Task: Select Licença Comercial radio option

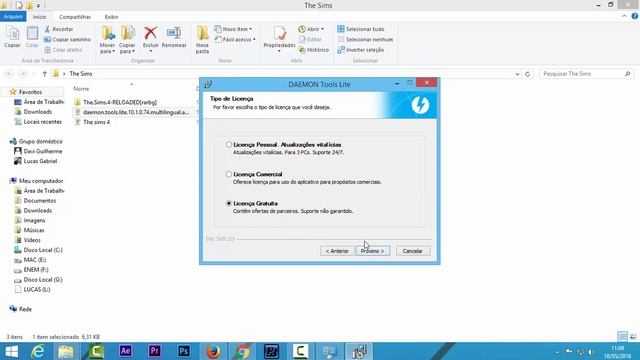Action: click(x=229, y=174)
